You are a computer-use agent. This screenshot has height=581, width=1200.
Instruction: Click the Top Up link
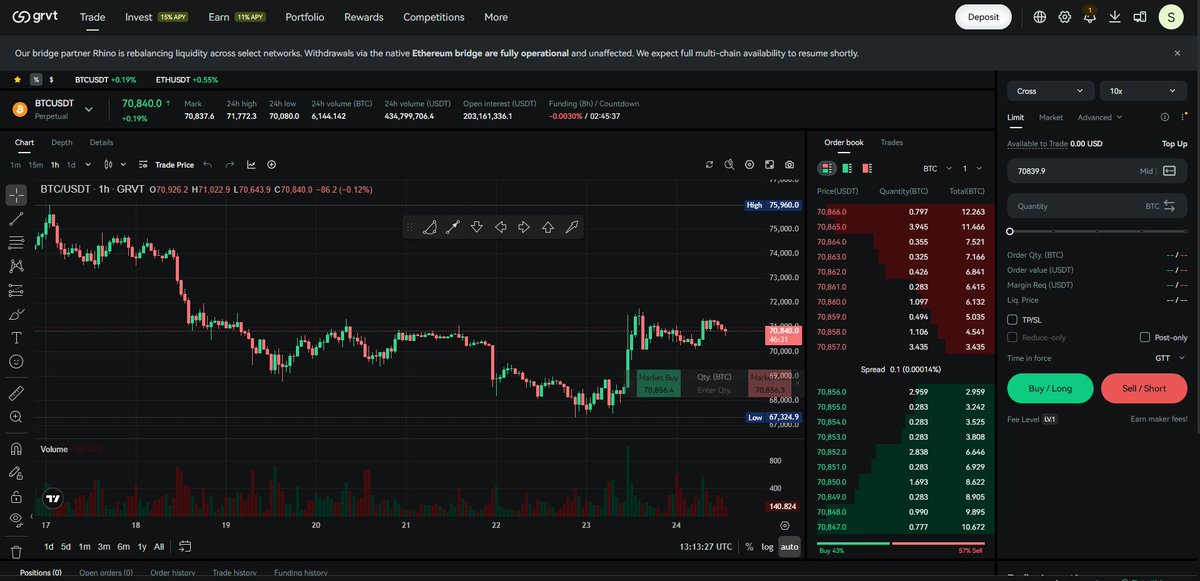(1175, 143)
